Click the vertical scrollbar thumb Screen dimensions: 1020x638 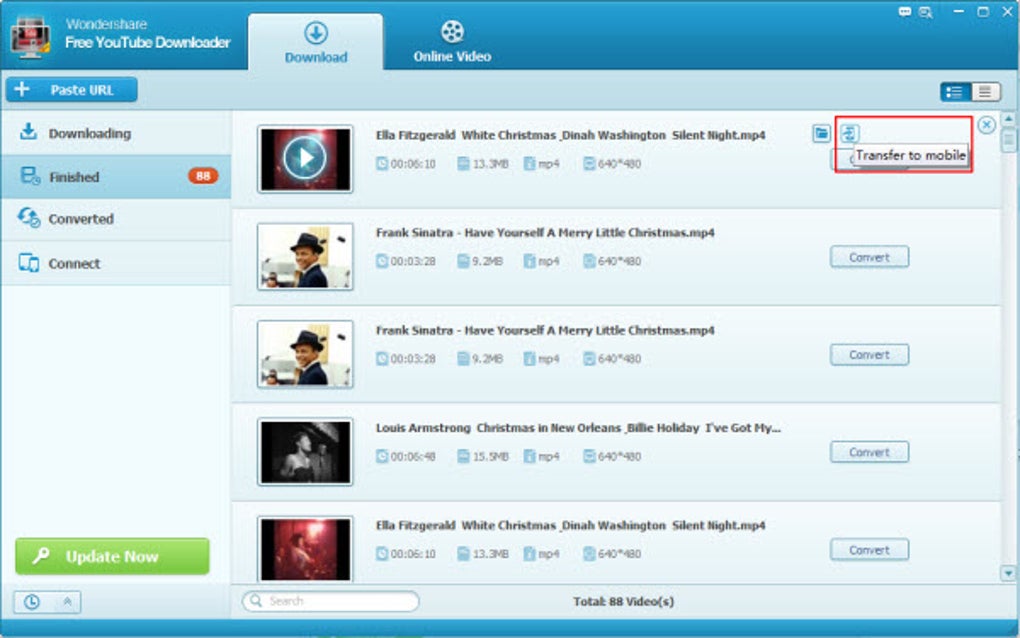point(1008,139)
